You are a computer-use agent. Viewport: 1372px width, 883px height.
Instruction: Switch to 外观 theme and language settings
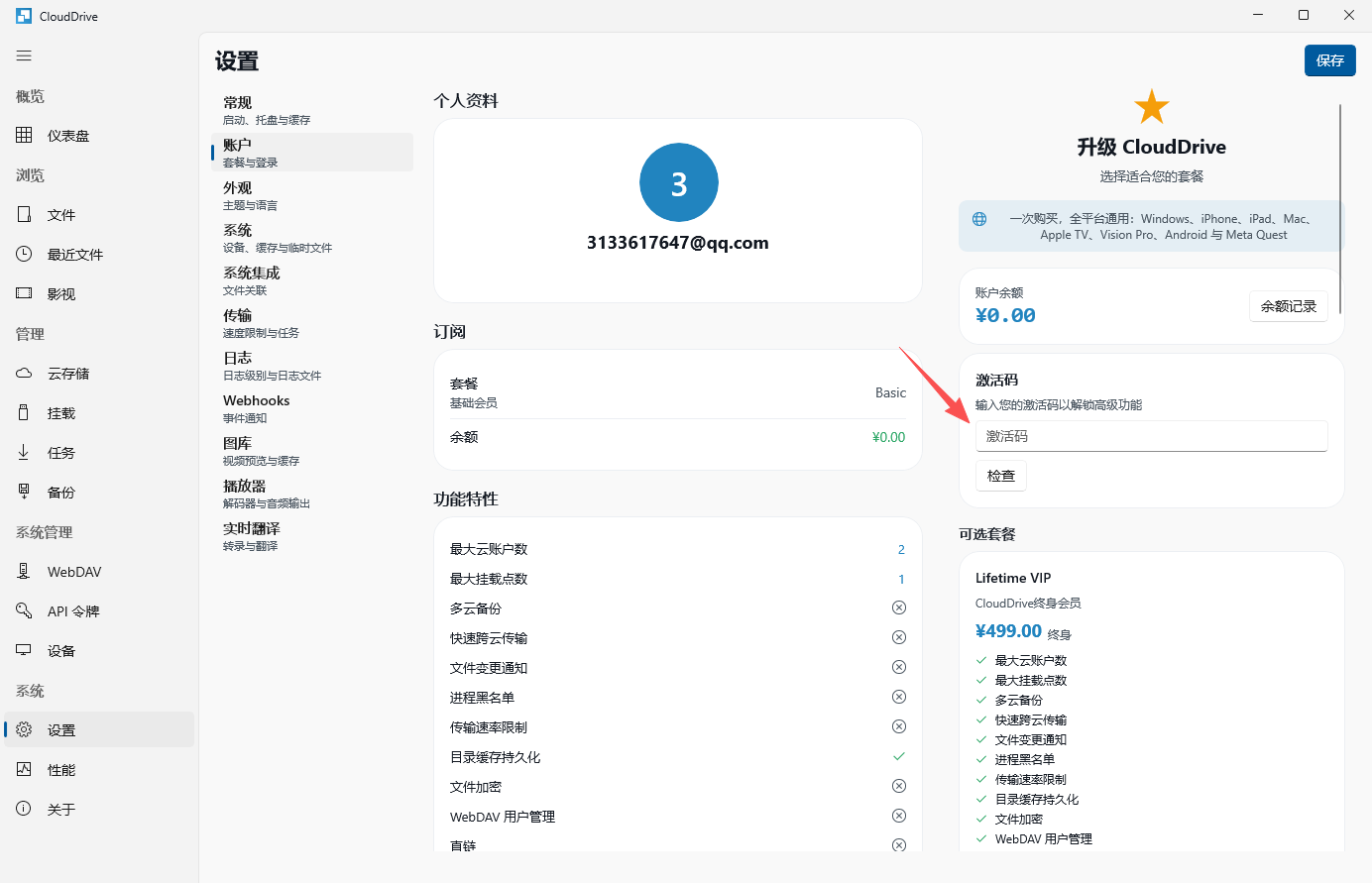pos(312,195)
